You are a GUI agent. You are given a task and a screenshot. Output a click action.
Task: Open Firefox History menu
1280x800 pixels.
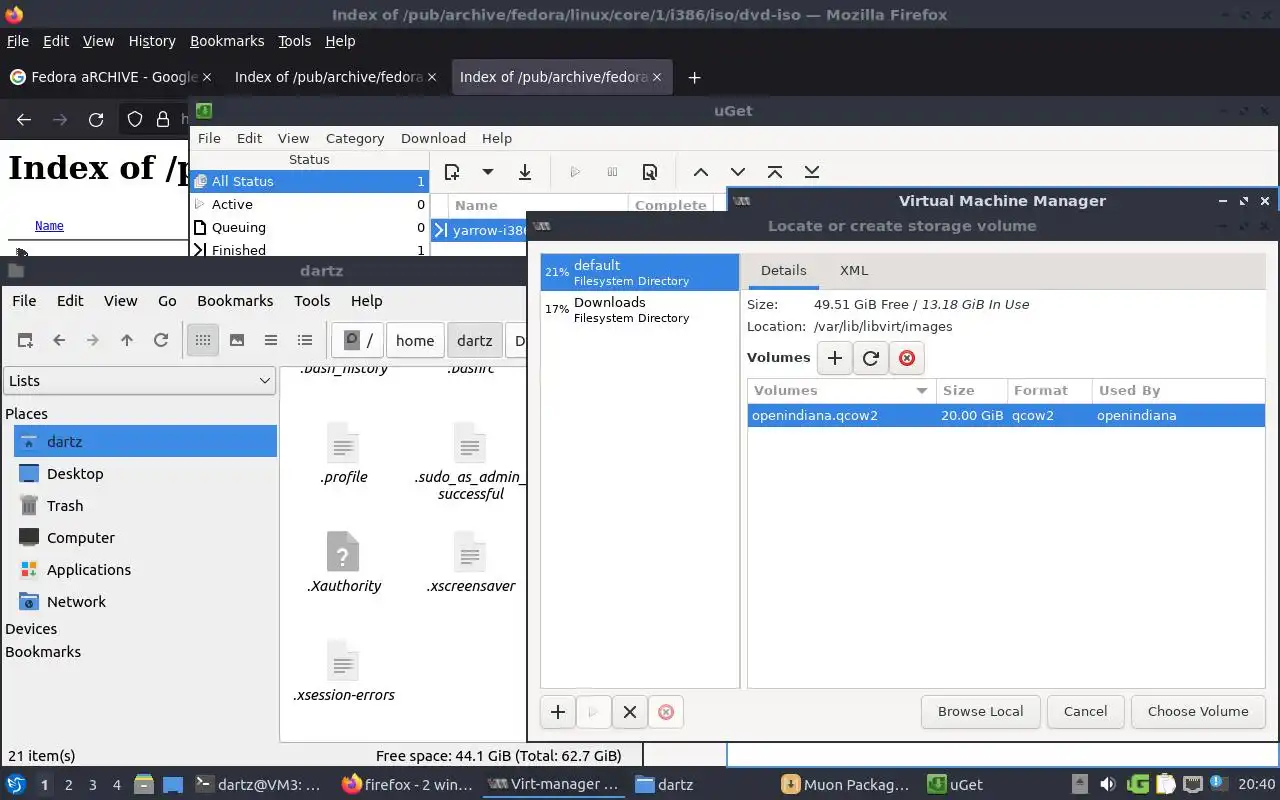coord(152,41)
